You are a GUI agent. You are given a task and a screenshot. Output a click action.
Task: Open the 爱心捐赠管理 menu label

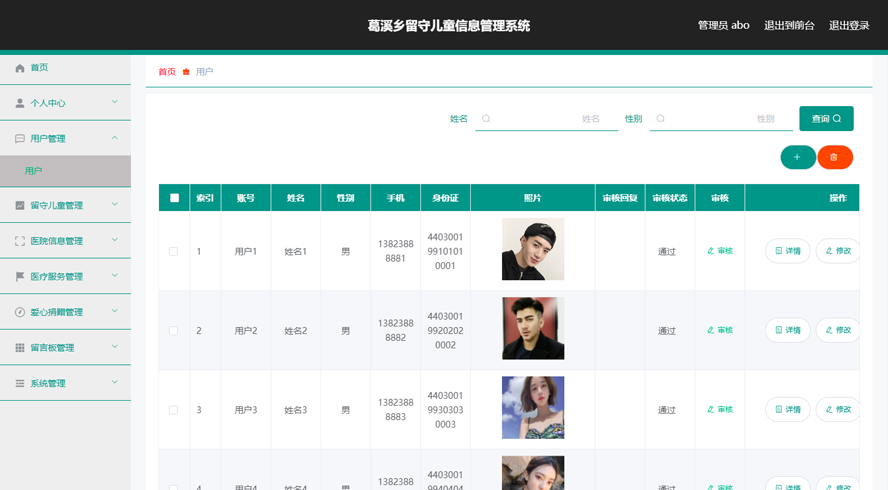click(x=57, y=312)
